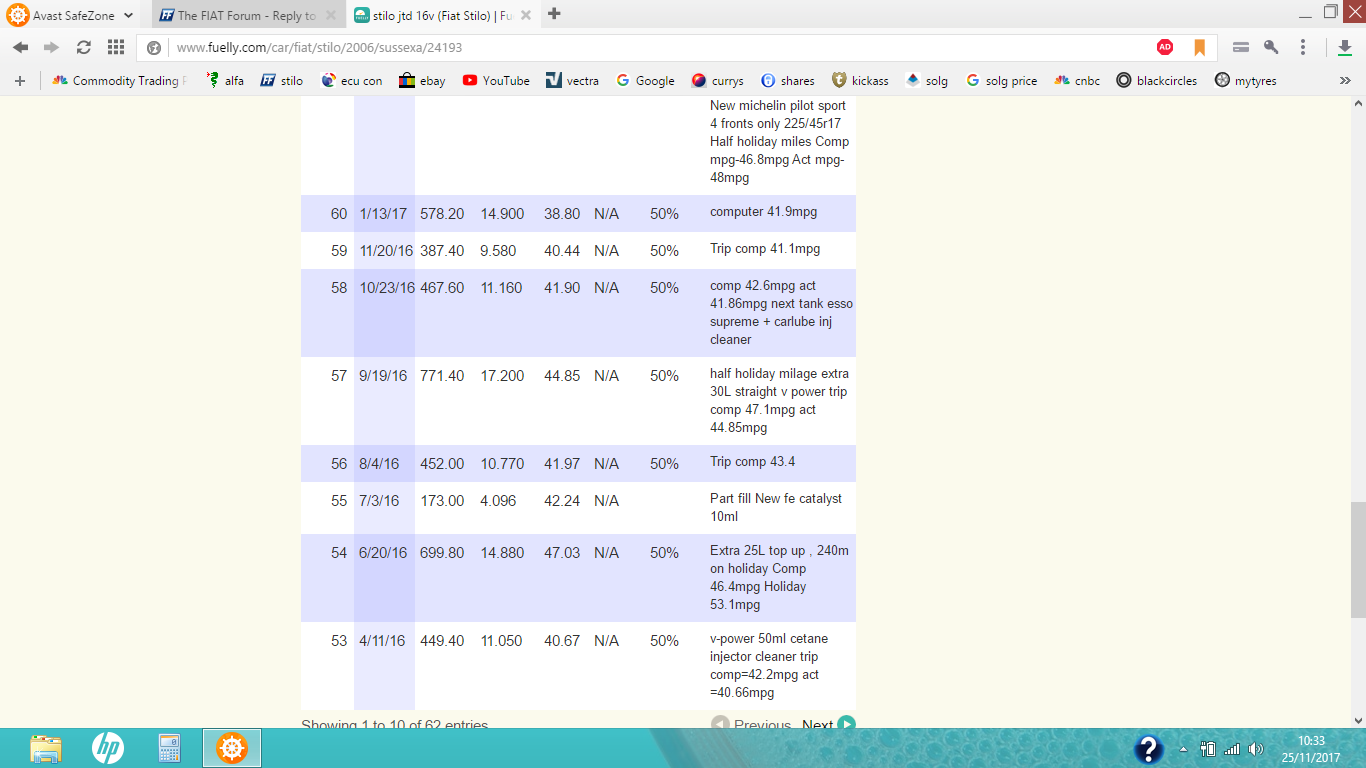Open the ebay bookmark link
Screen dimensions: 1366x768
[422, 81]
